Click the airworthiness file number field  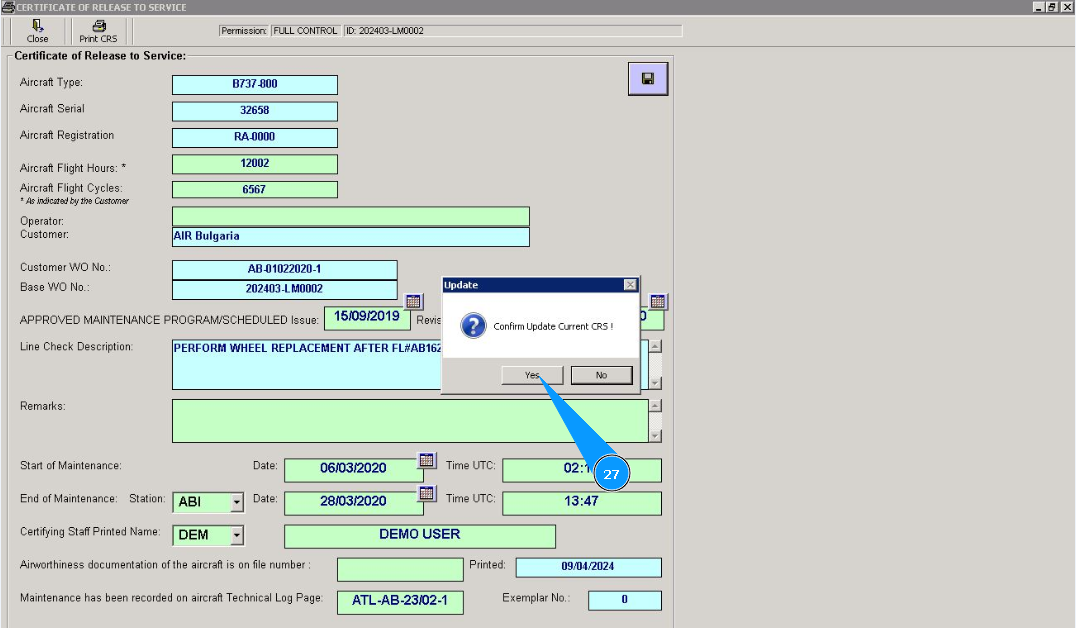[x=400, y=569]
